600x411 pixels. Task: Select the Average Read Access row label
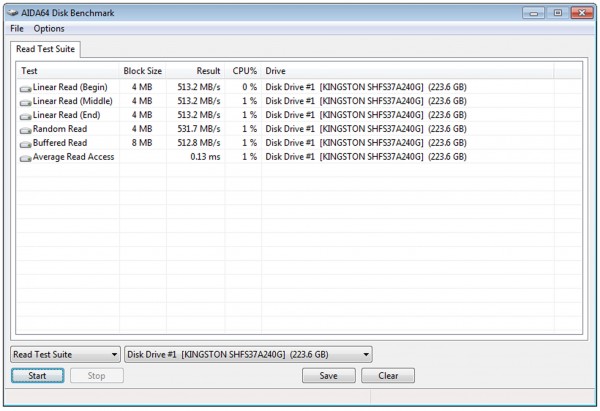[x=73, y=157]
